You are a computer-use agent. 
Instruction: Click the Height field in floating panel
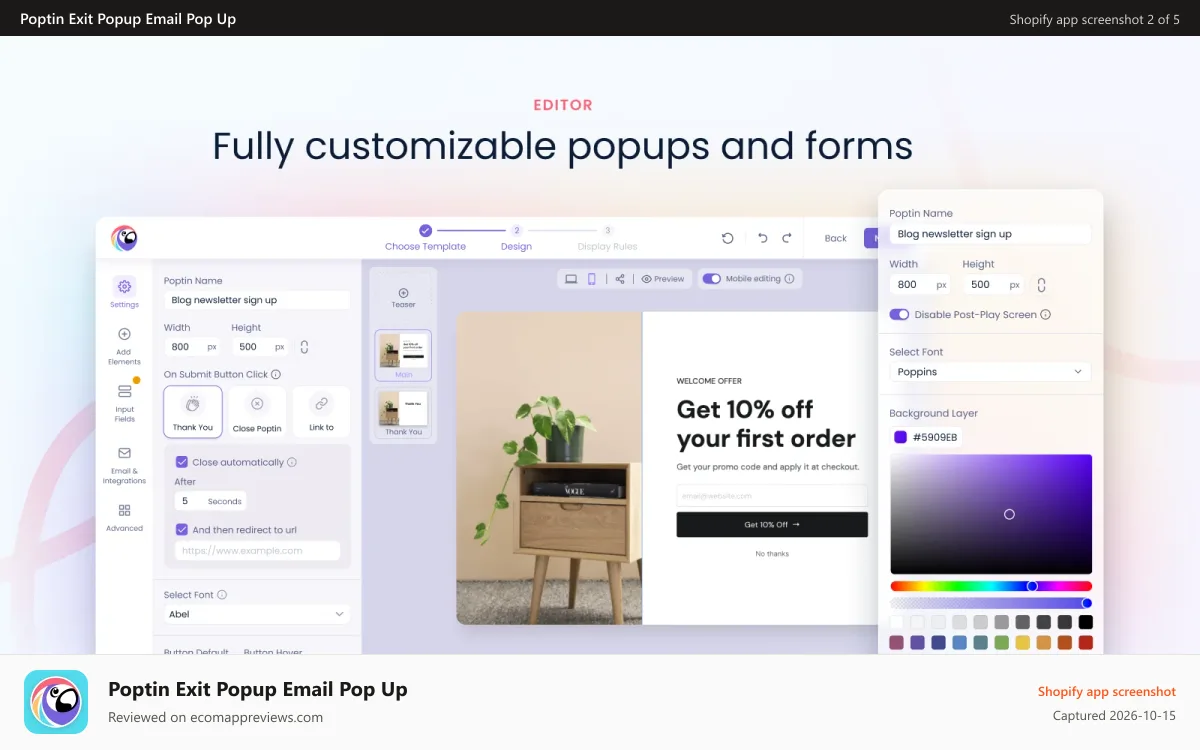click(x=994, y=285)
